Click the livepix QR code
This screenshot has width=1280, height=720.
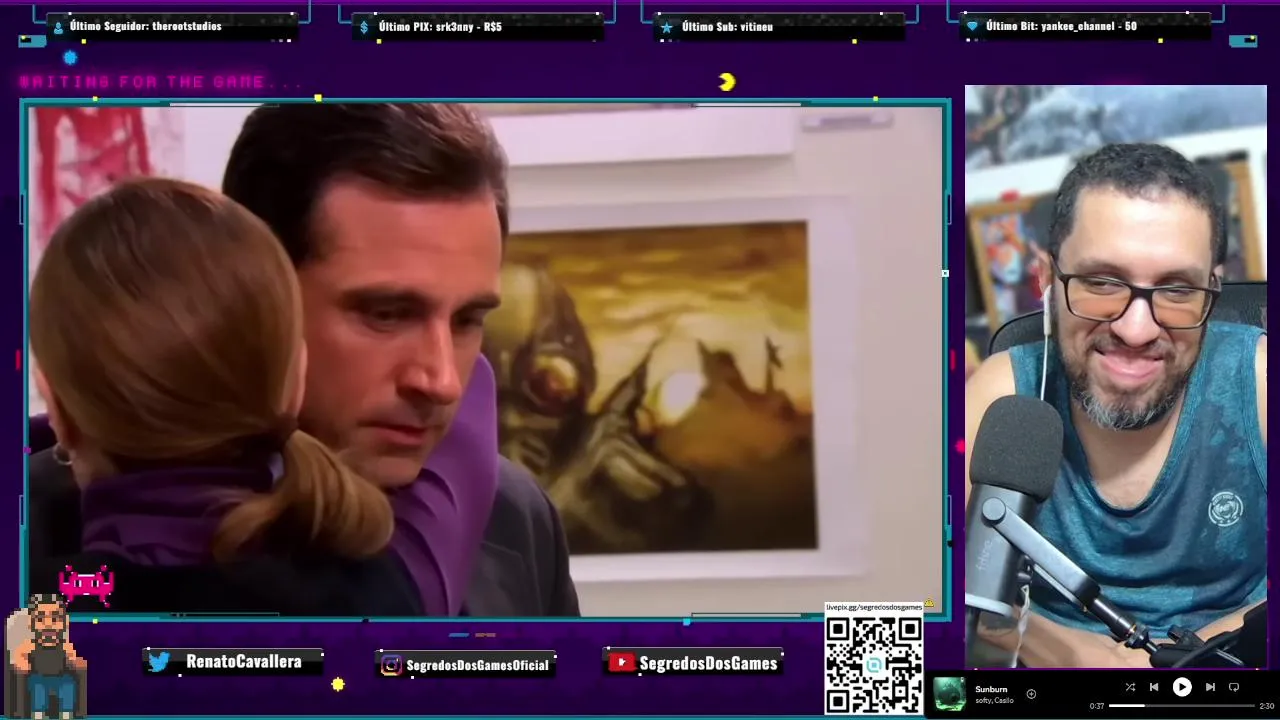click(874, 665)
